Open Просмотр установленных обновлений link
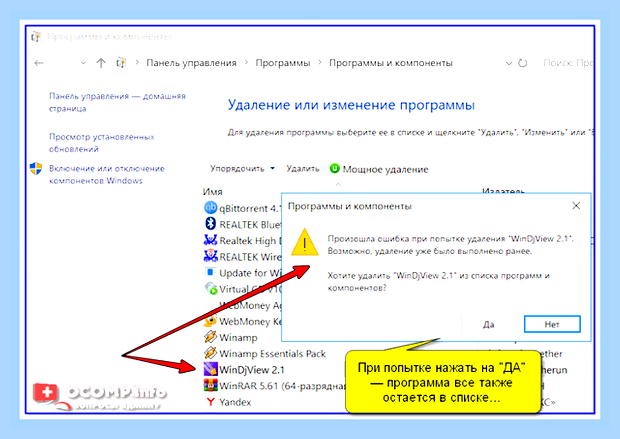Screen dimensions: 620x439 point(101,143)
